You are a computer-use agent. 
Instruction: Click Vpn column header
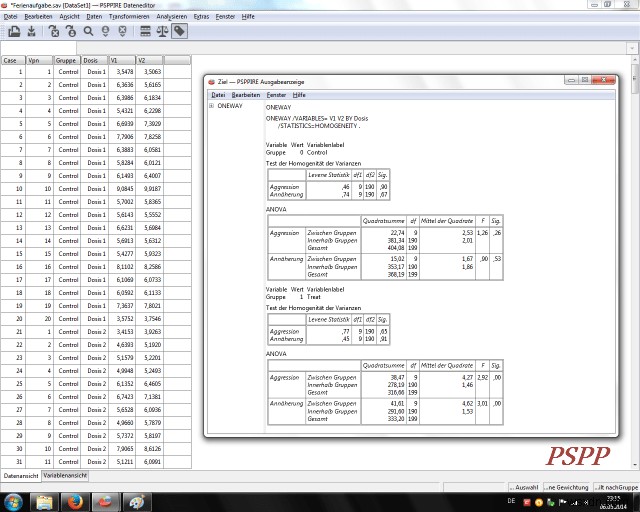[40, 60]
